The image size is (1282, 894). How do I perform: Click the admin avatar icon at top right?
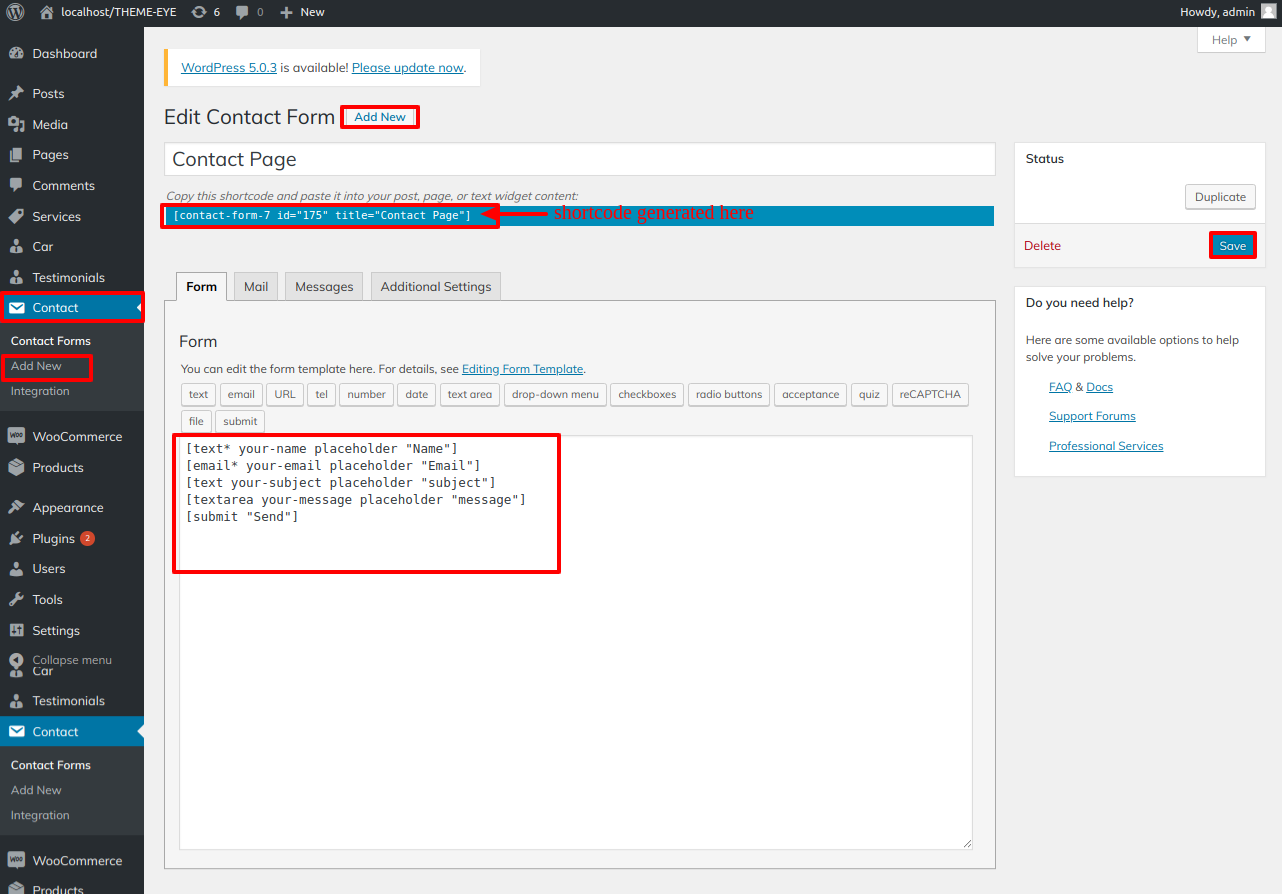pyautogui.click(x=1268, y=12)
